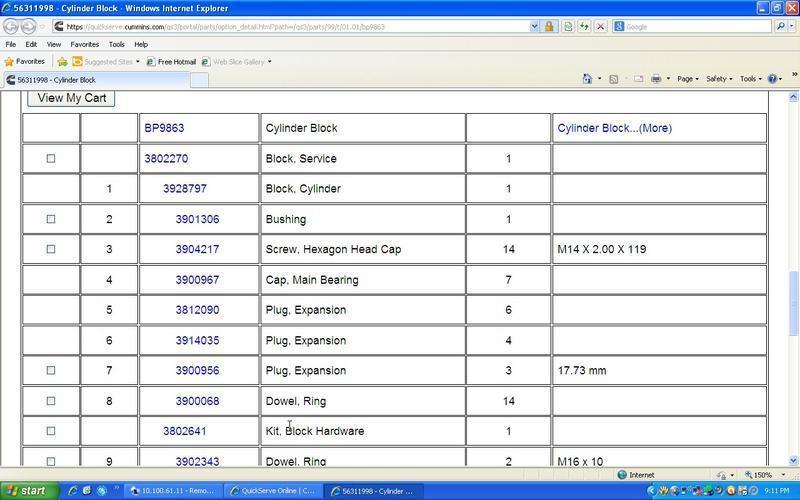The height and width of the screenshot is (500, 800).
Task: Click the security lock icon in address bar
Action: (549, 27)
